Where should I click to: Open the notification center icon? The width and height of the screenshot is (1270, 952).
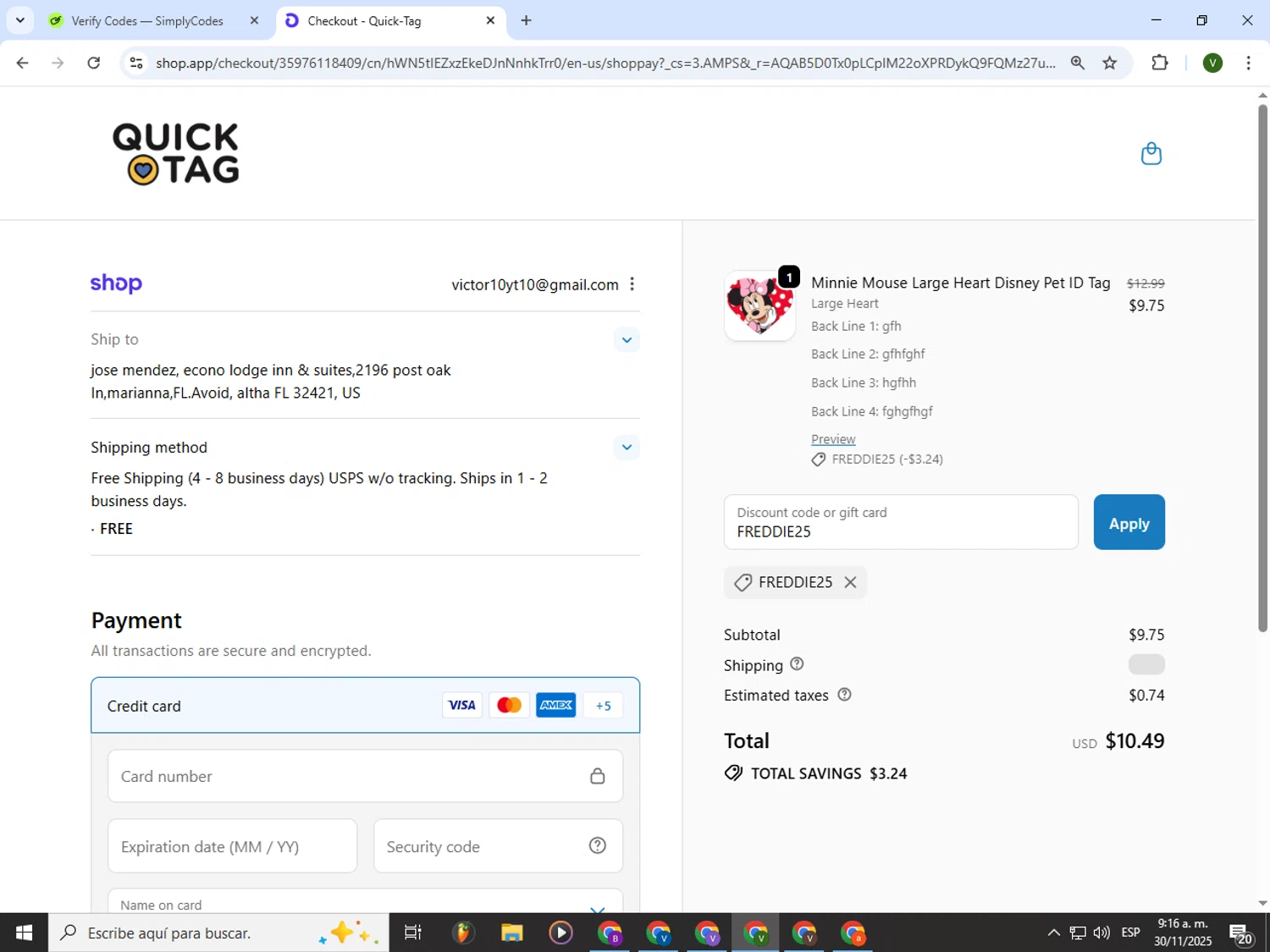tap(1241, 933)
